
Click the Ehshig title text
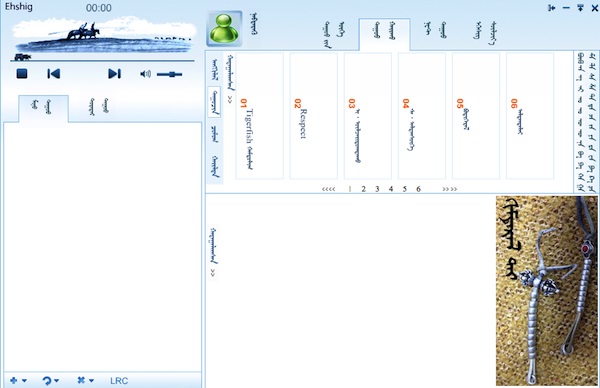point(19,7)
